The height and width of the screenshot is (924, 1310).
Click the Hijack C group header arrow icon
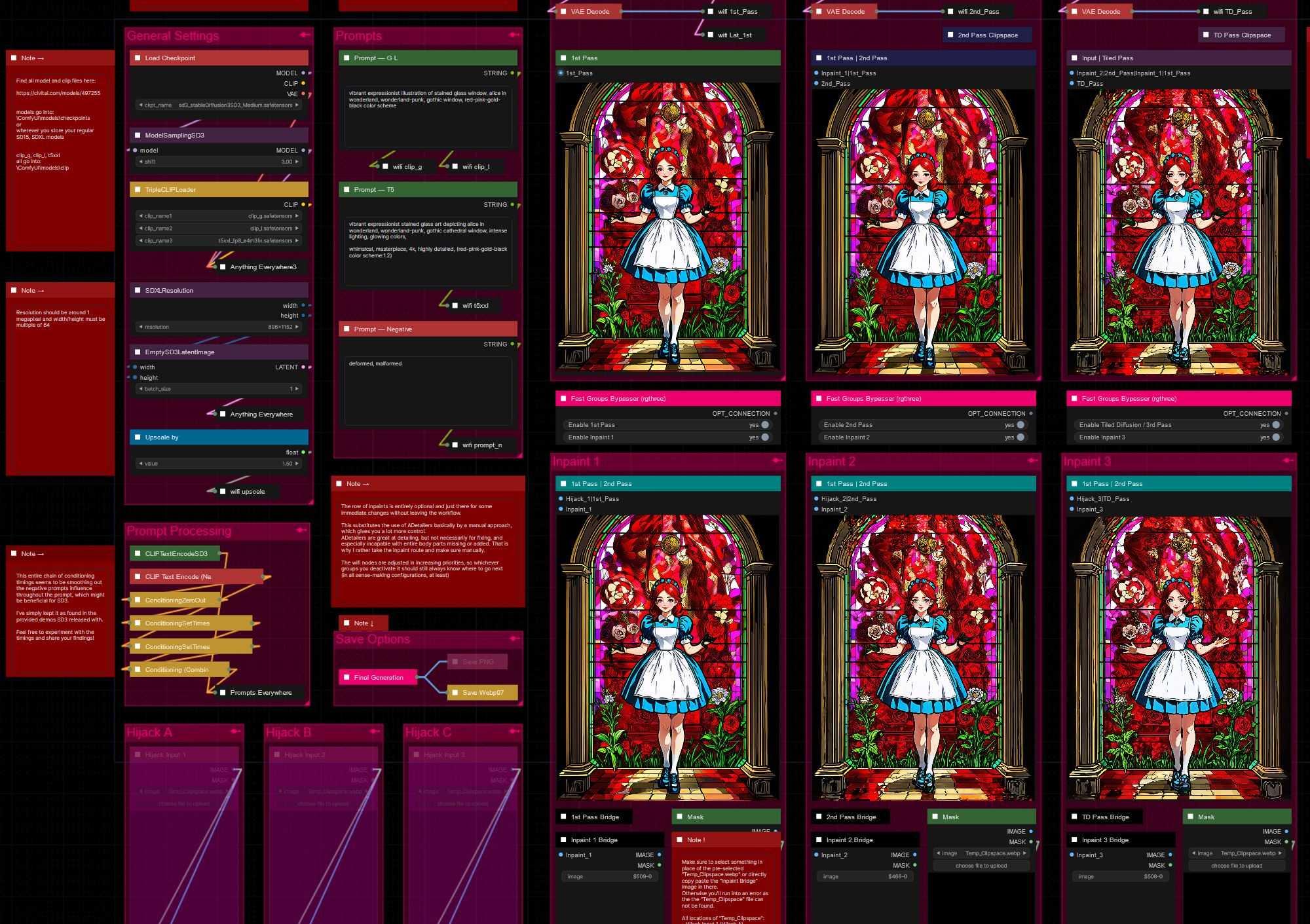(514, 731)
